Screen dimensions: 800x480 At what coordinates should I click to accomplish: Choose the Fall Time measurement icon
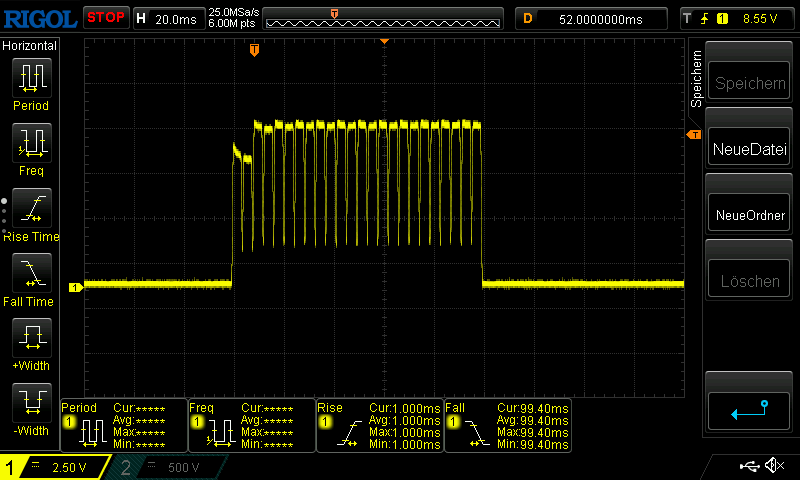[30, 274]
